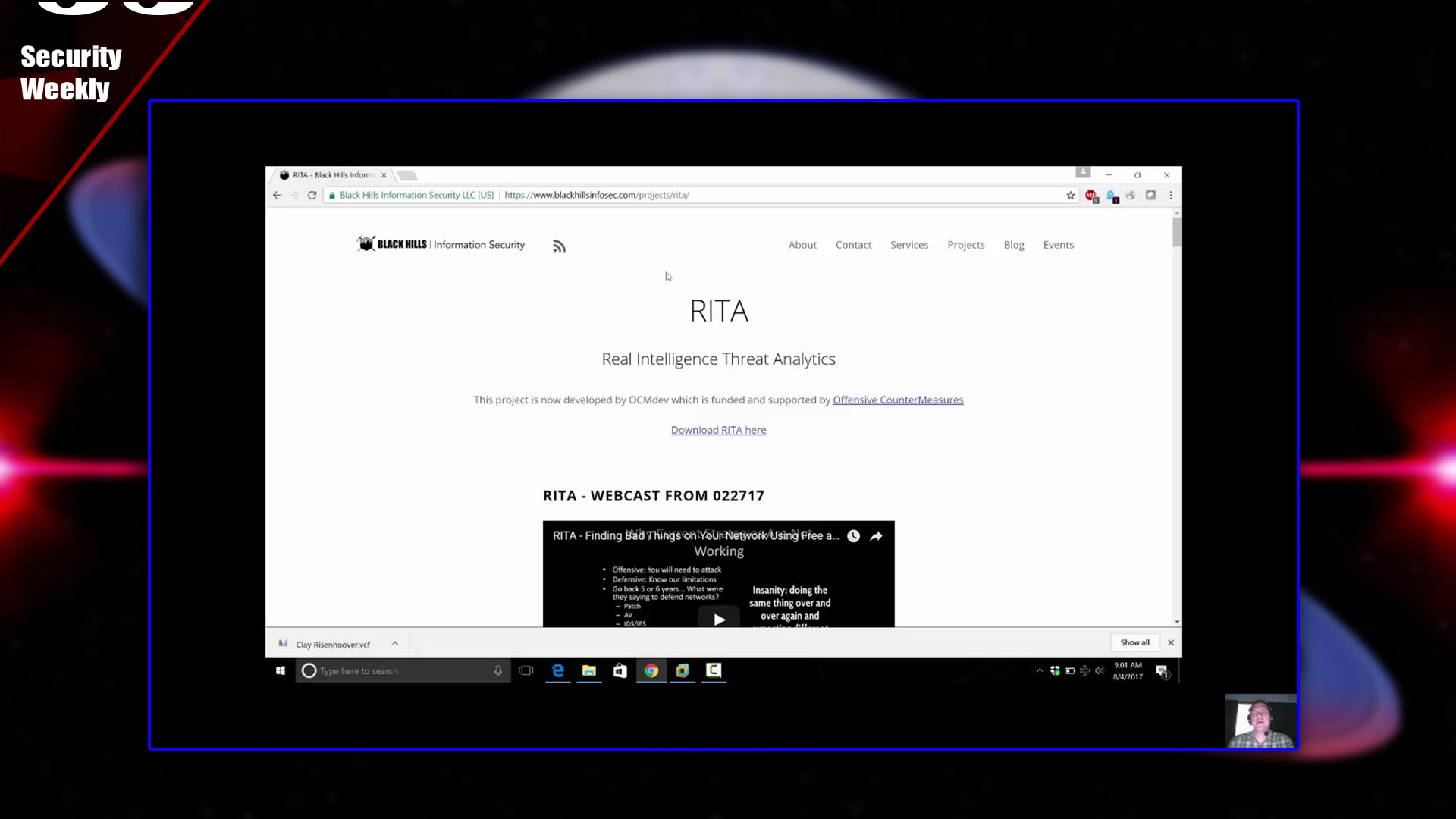The image size is (1456, 819).
Task: Click the Black Hills Information Security logo
Action: tap(441, 244)
